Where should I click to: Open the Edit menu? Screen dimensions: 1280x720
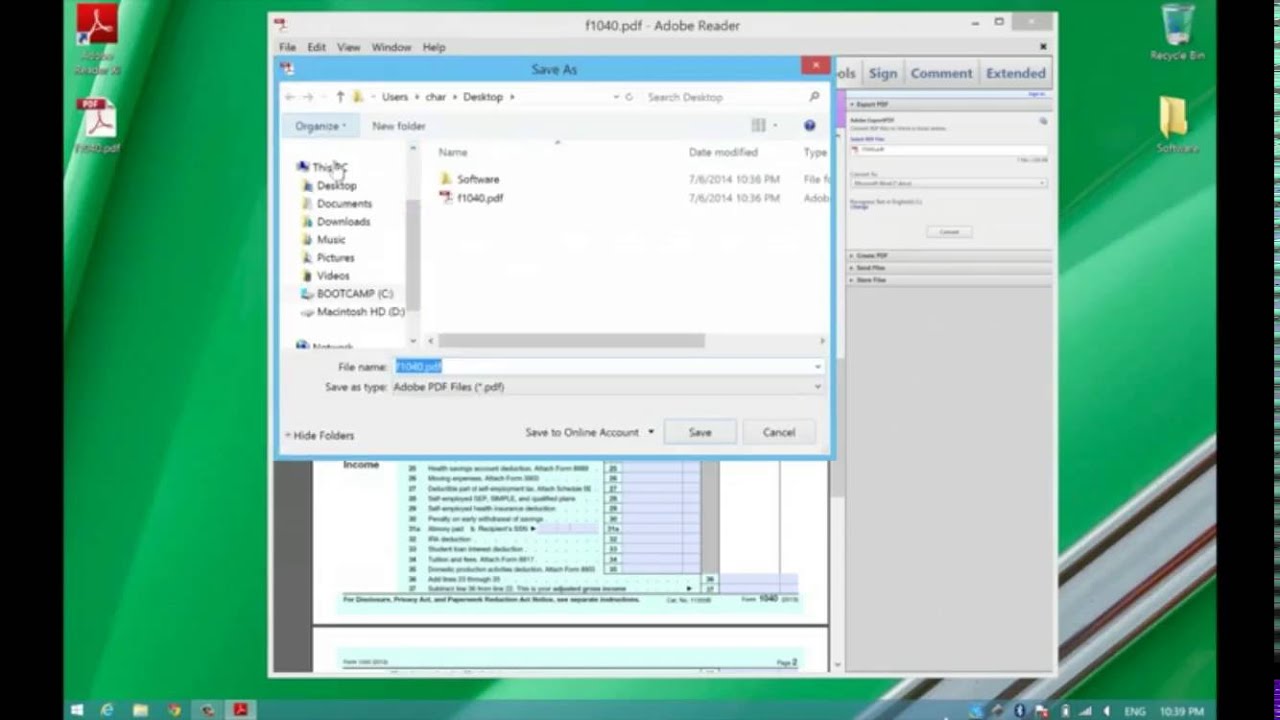pyautogui.click(x=316, y=47)
